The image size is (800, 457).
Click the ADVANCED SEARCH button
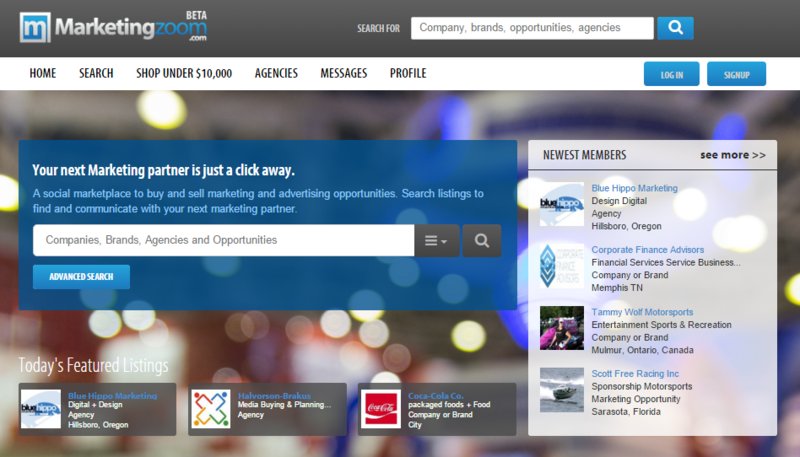pyautogui.click(x=81, y=277)
